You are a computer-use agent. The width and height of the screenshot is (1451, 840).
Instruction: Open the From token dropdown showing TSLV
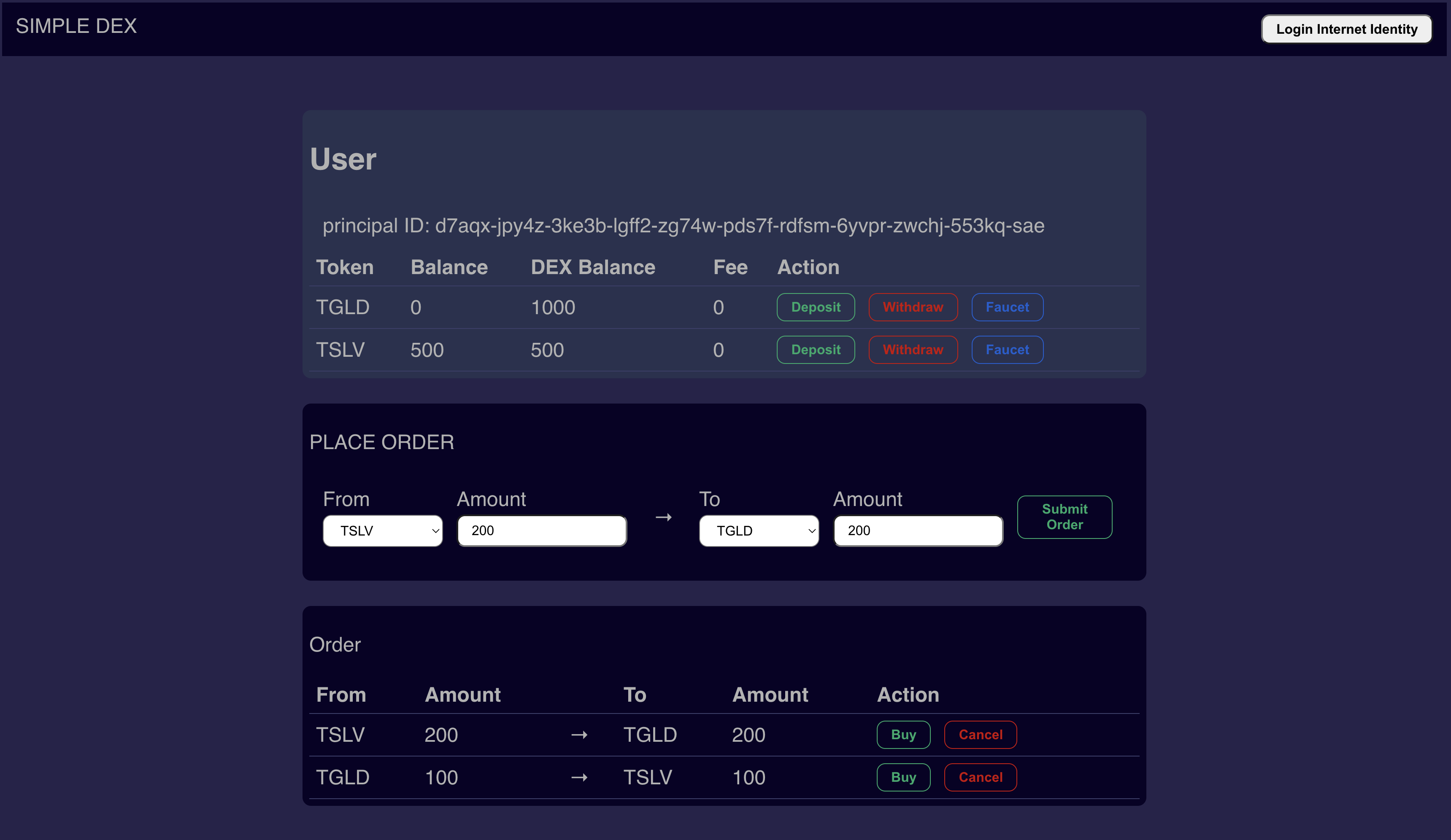382,530
